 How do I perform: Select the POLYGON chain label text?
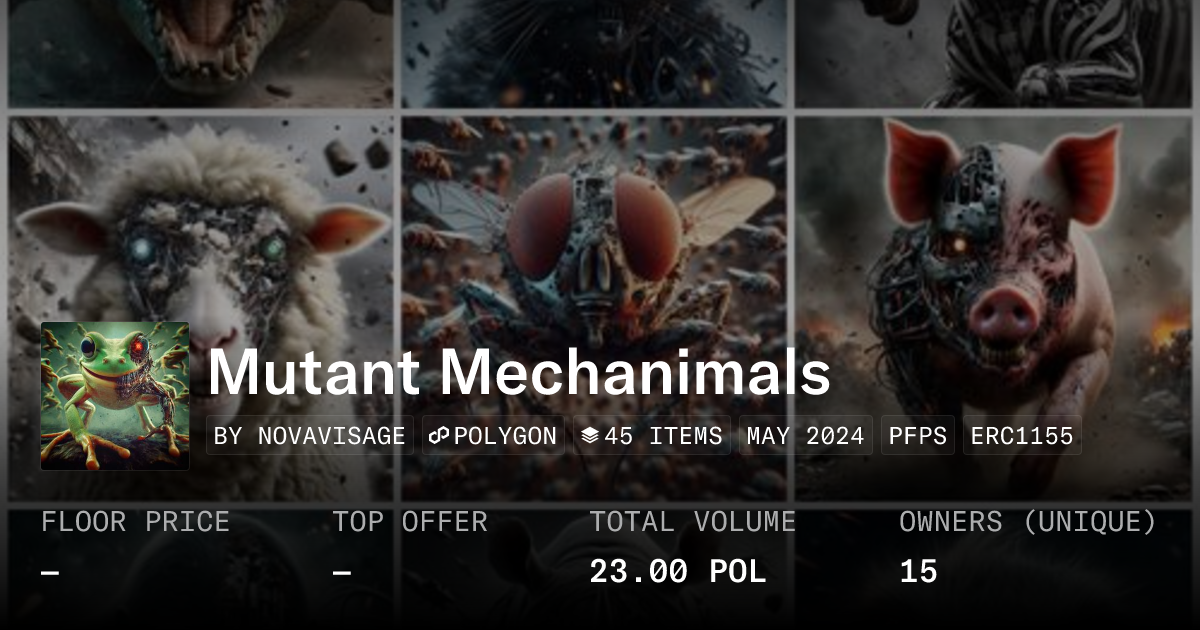point(505,436)
